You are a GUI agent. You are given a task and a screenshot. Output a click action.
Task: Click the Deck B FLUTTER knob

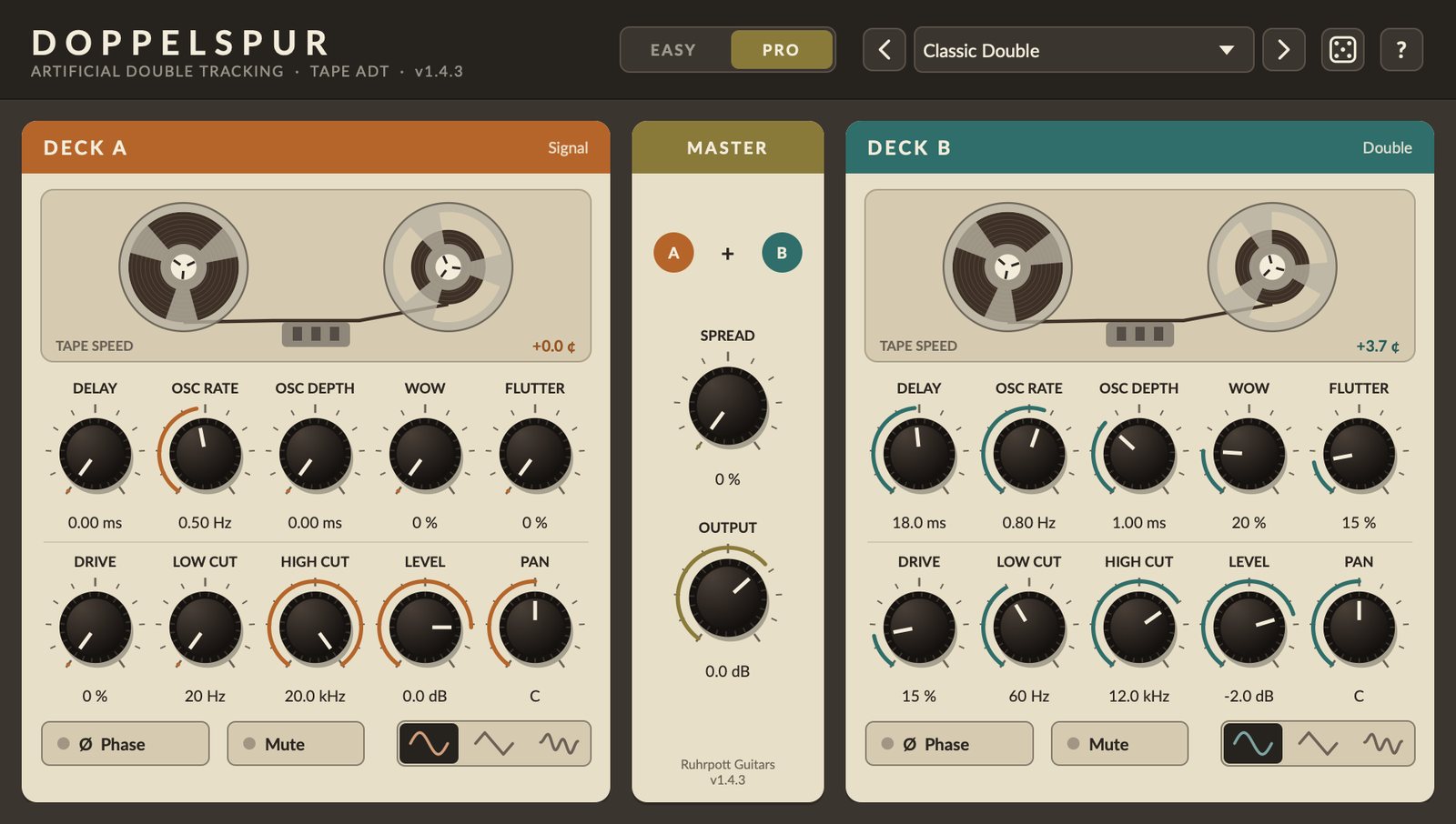1359,453
